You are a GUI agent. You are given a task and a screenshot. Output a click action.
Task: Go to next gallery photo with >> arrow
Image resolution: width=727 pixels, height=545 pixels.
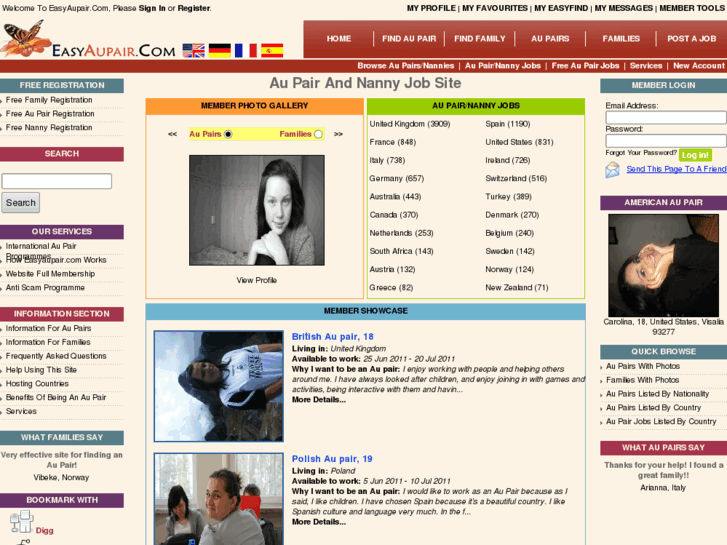tap(338, 134)
